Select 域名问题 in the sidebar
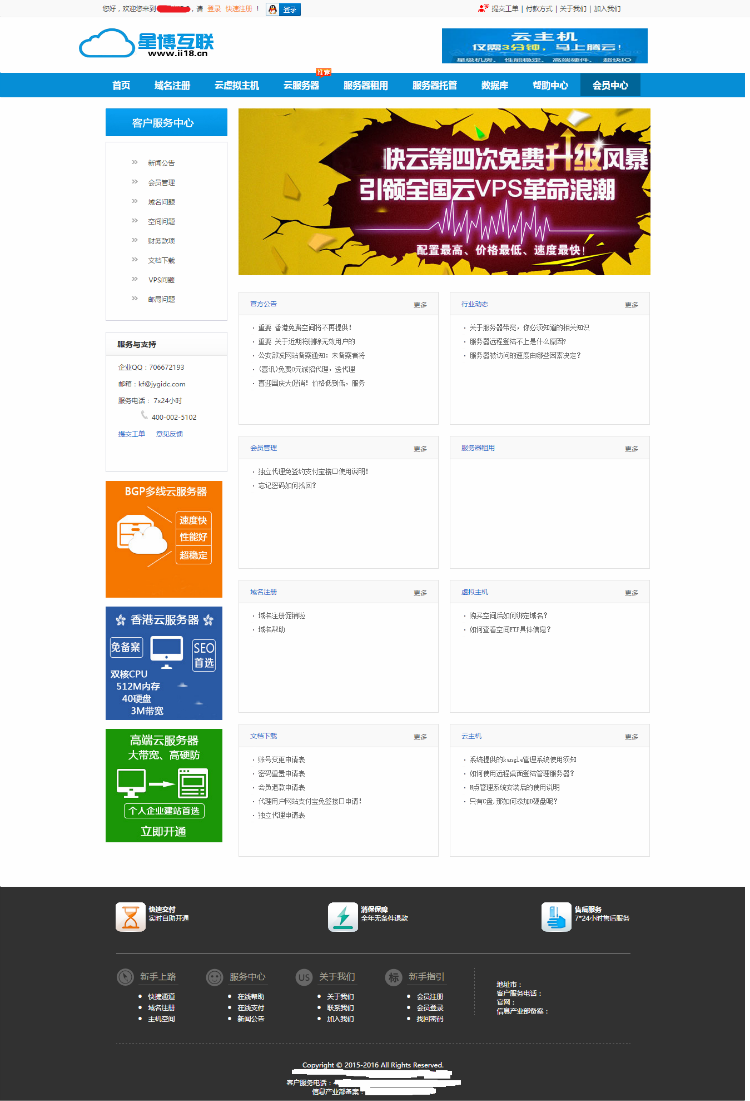750x1101 pixels. click(162, 202)
